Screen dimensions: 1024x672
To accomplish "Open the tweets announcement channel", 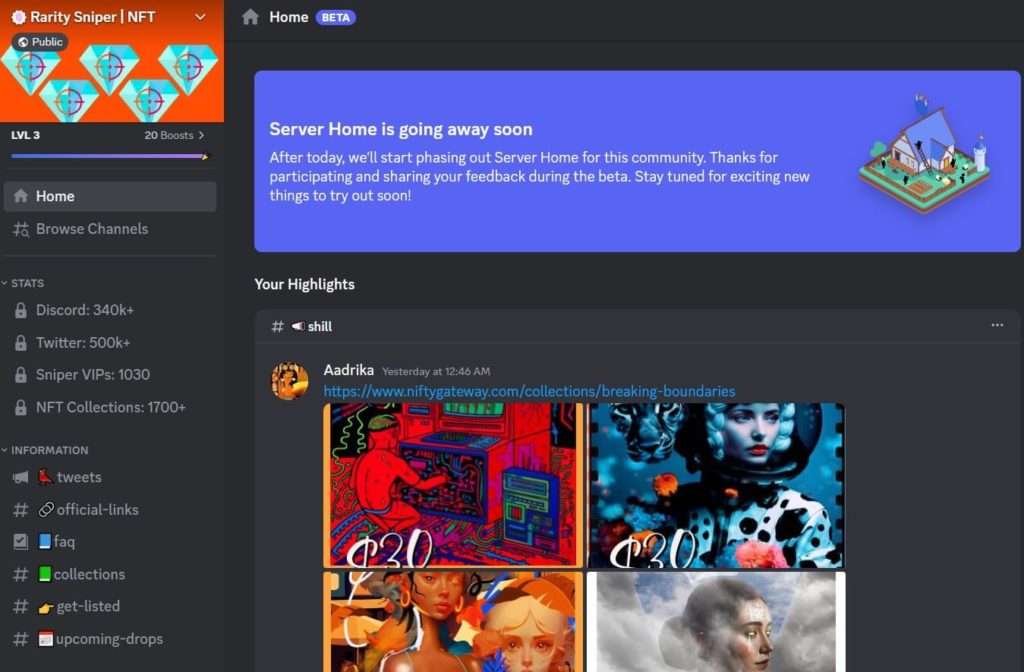I will (110, 477).
